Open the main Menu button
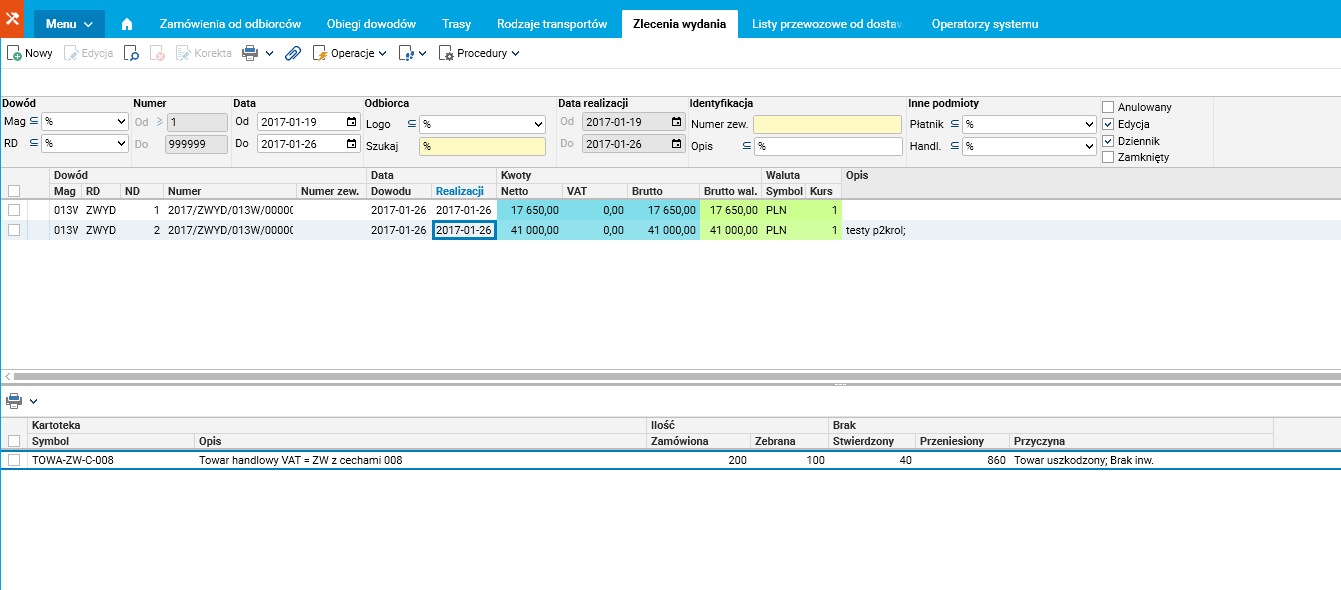Screen dimensions: 1341x590 tap(69, 24)
